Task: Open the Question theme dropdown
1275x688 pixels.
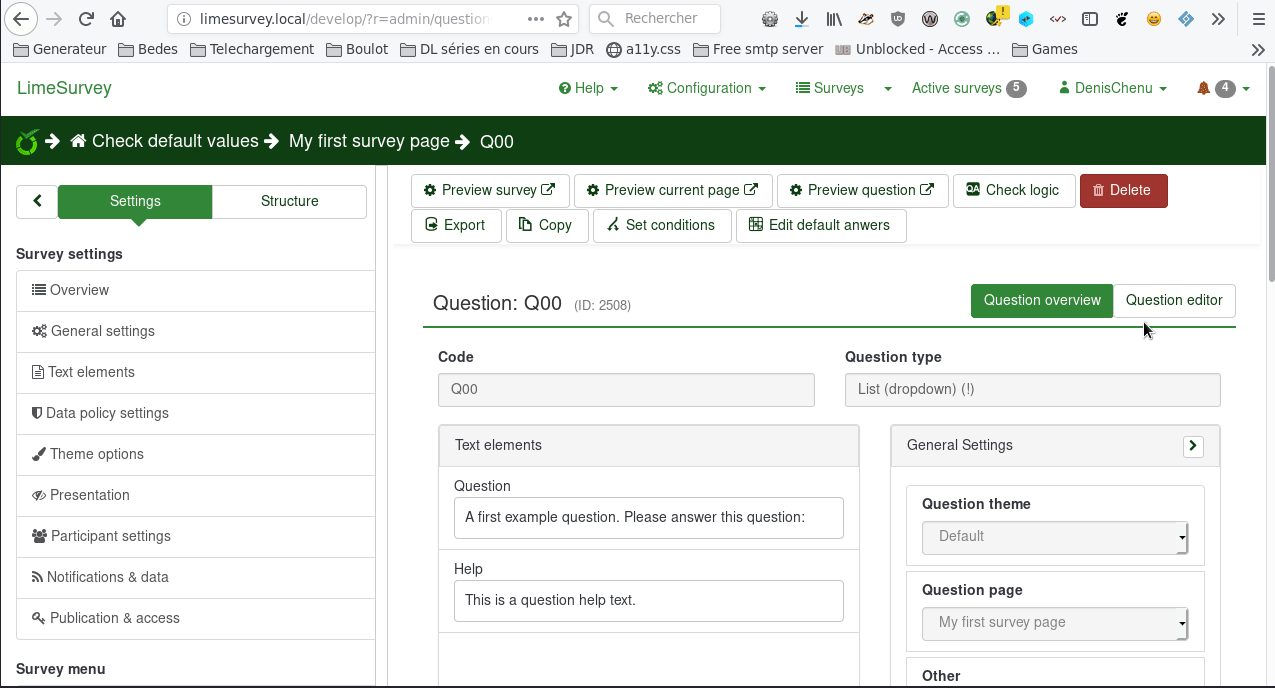Action: coord(1054,537)
